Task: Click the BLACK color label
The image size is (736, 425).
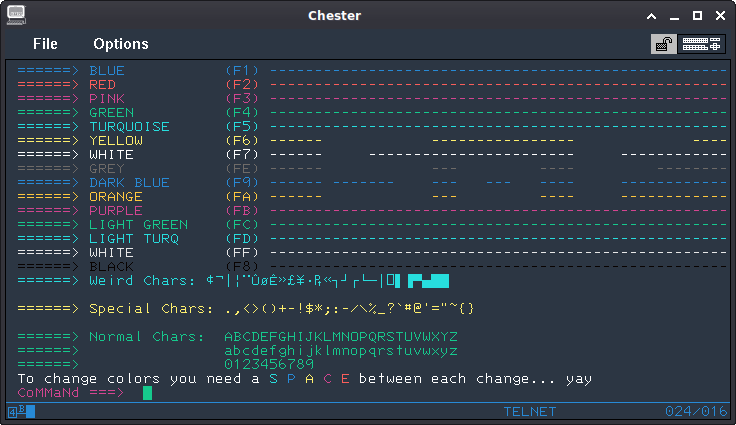Action: 112,267
